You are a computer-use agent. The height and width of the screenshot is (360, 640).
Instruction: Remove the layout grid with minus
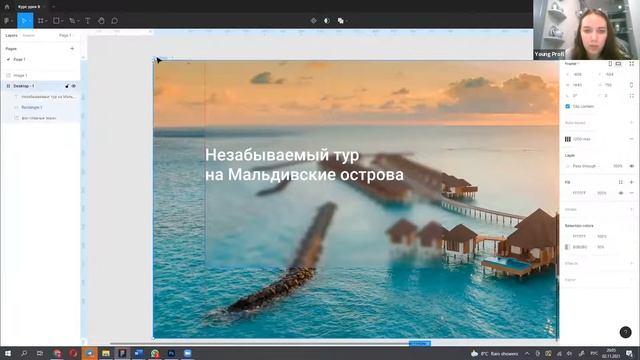(631, 139)
